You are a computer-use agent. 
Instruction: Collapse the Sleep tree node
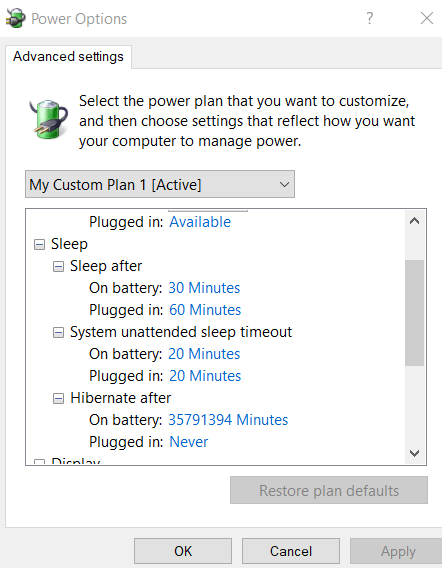point(39,245)
